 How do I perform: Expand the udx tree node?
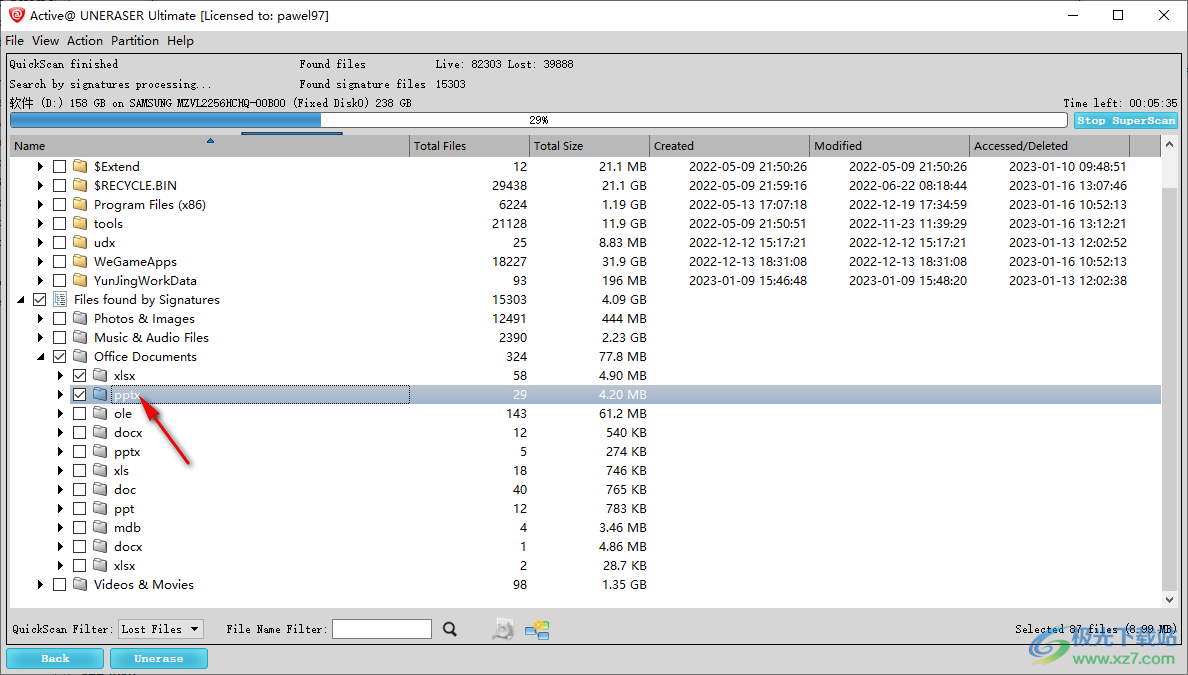(x=41, y=242)
